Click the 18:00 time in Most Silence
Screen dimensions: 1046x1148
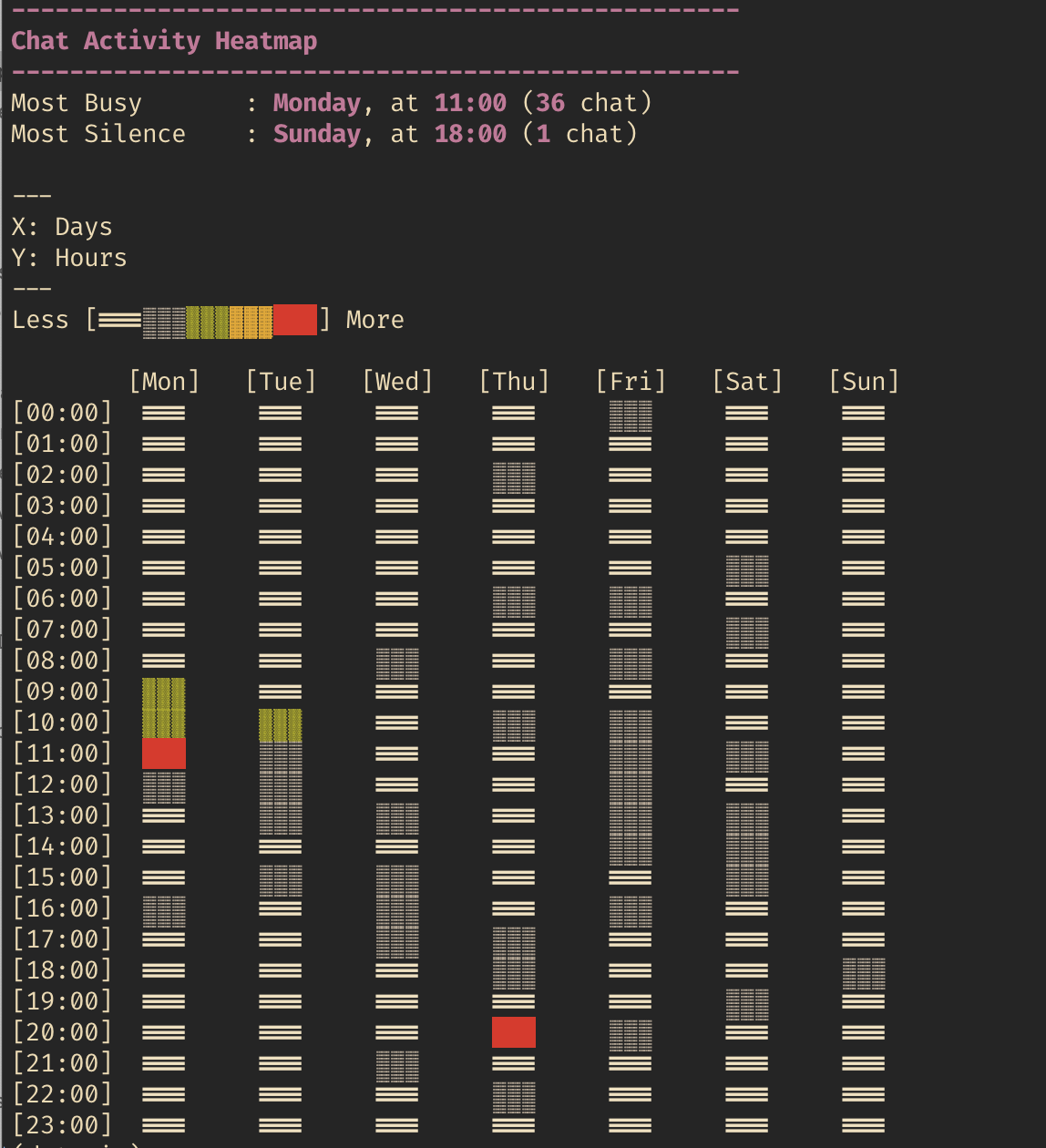470,134
